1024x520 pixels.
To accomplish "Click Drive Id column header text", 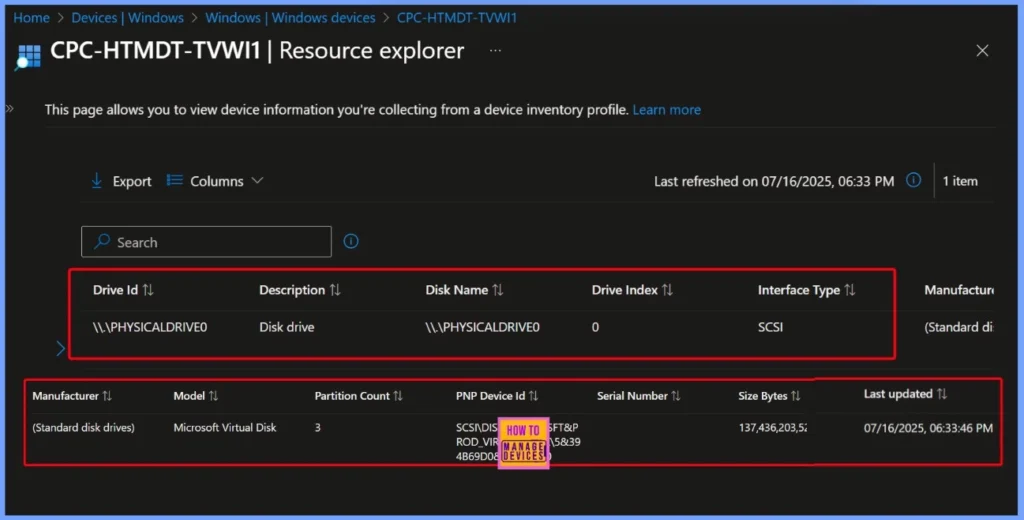I will point(115,290).
